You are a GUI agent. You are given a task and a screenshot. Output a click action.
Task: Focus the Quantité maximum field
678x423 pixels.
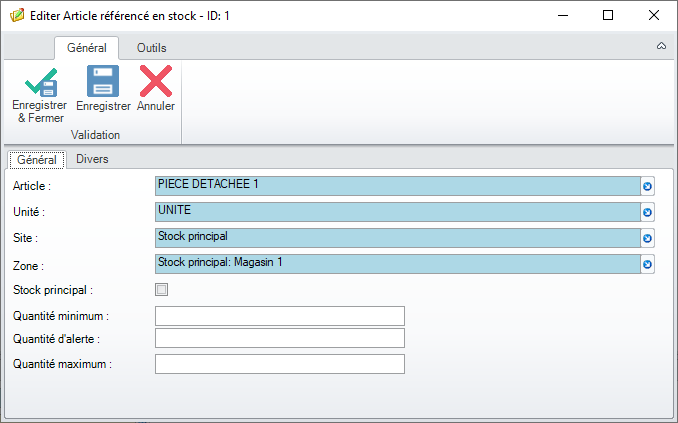coord(280,364)
